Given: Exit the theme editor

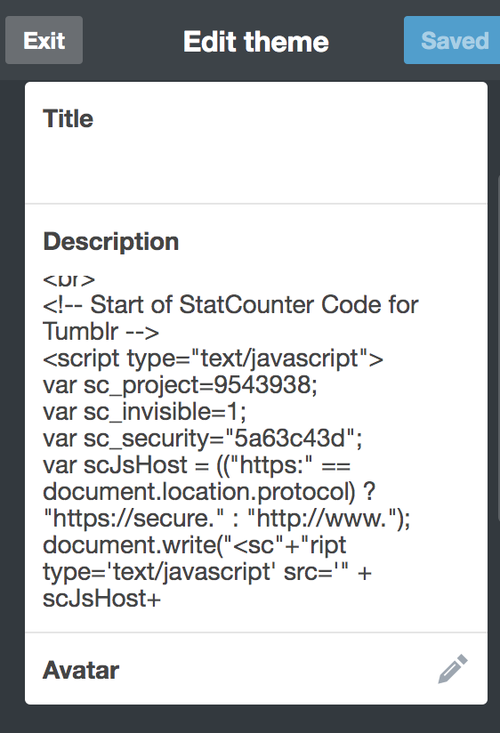Looking at the screenshot, I should coord(44,40).
